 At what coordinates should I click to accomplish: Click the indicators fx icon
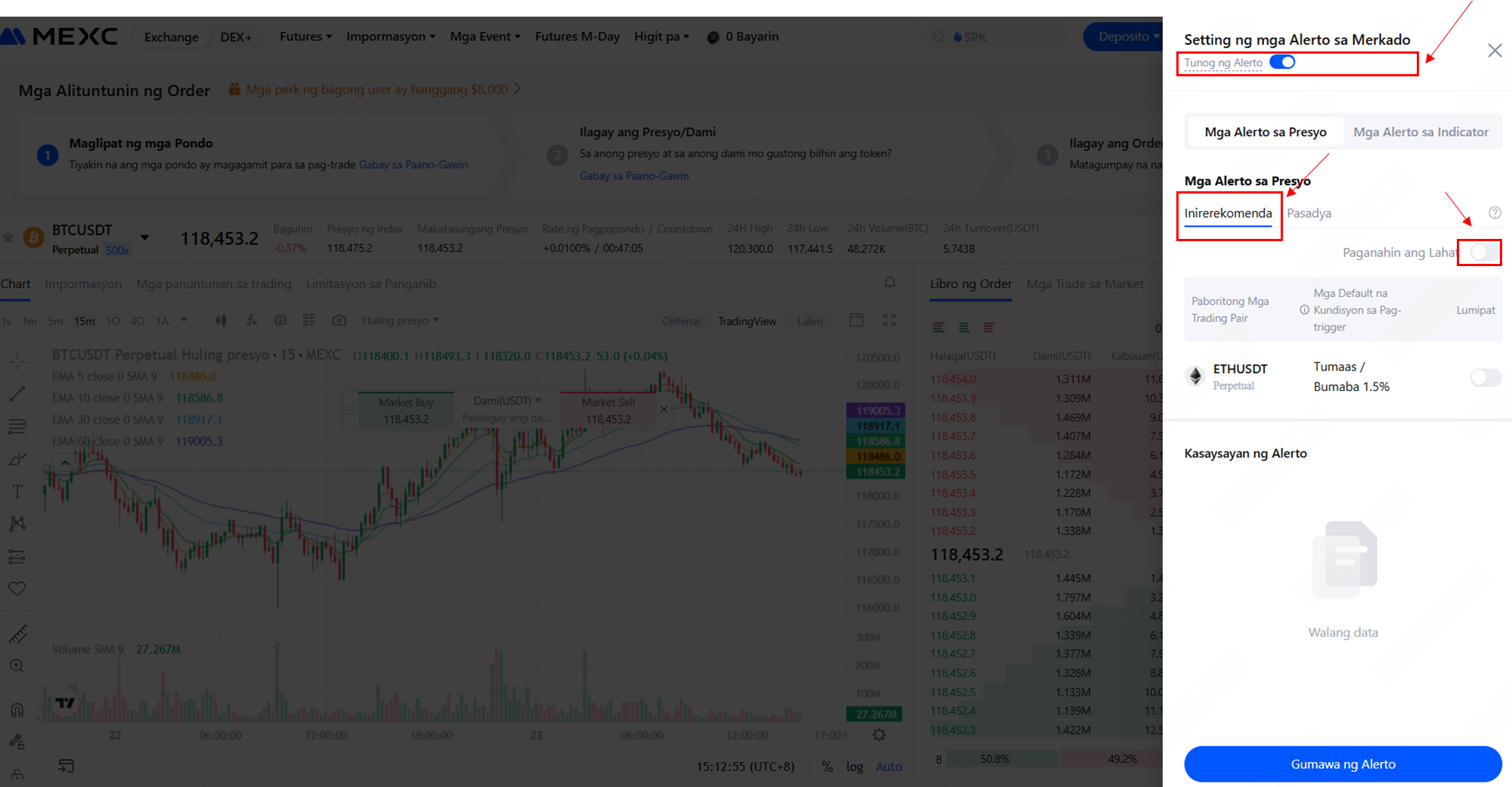tap(252, 321)
